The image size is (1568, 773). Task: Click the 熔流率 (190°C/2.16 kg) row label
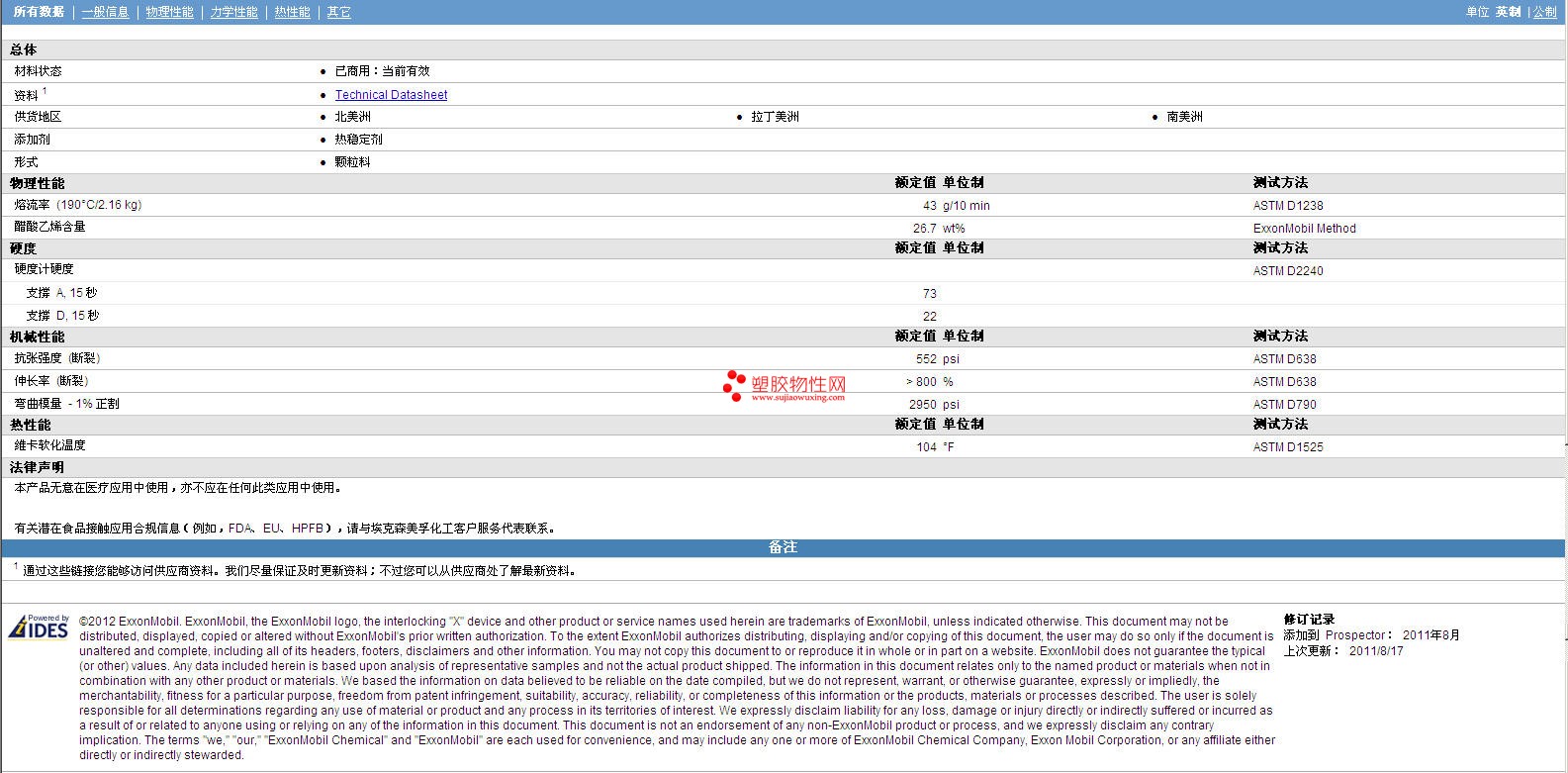78,205
